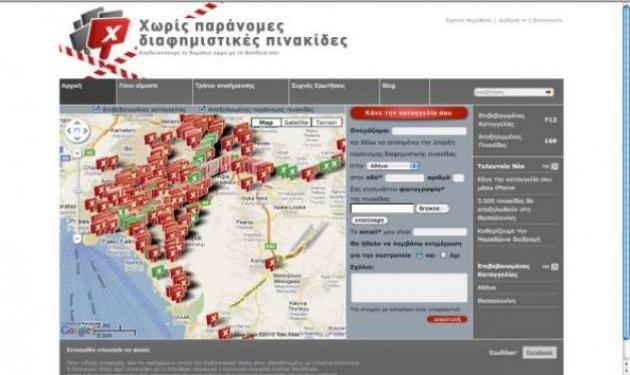Click the isolated red marker near the airport
630x375 pixels.
[x=271, y=263]
